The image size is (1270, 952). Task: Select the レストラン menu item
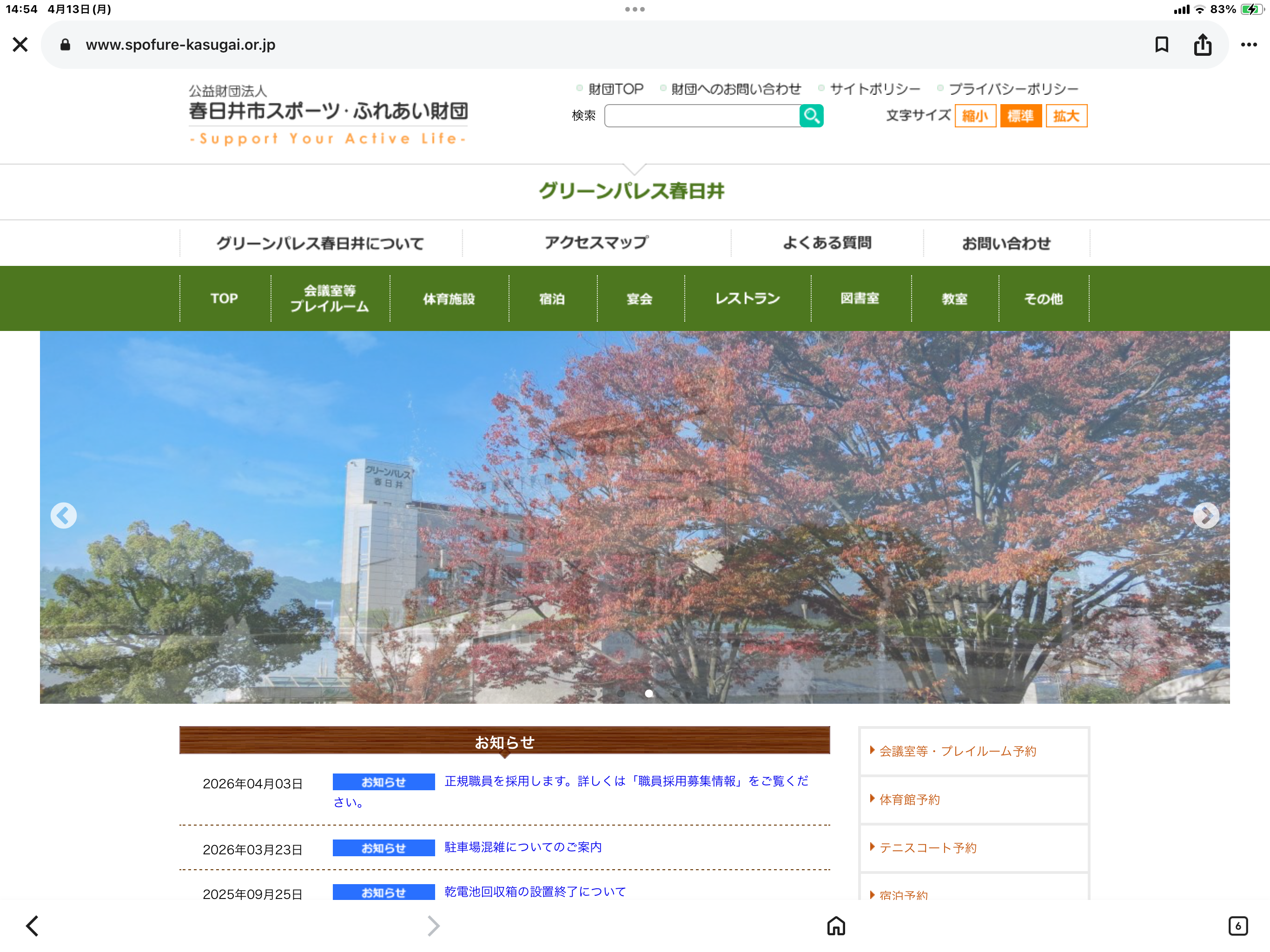(x=747, y=298)
